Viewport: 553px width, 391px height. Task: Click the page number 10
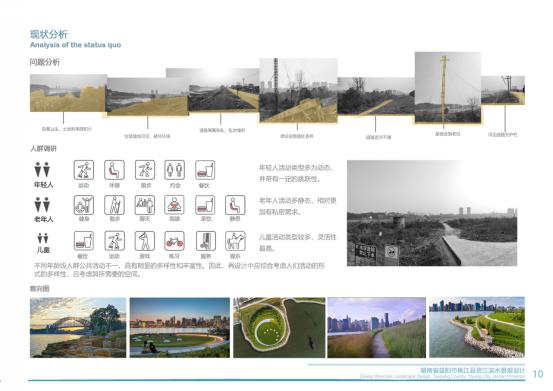coord(538,374)
